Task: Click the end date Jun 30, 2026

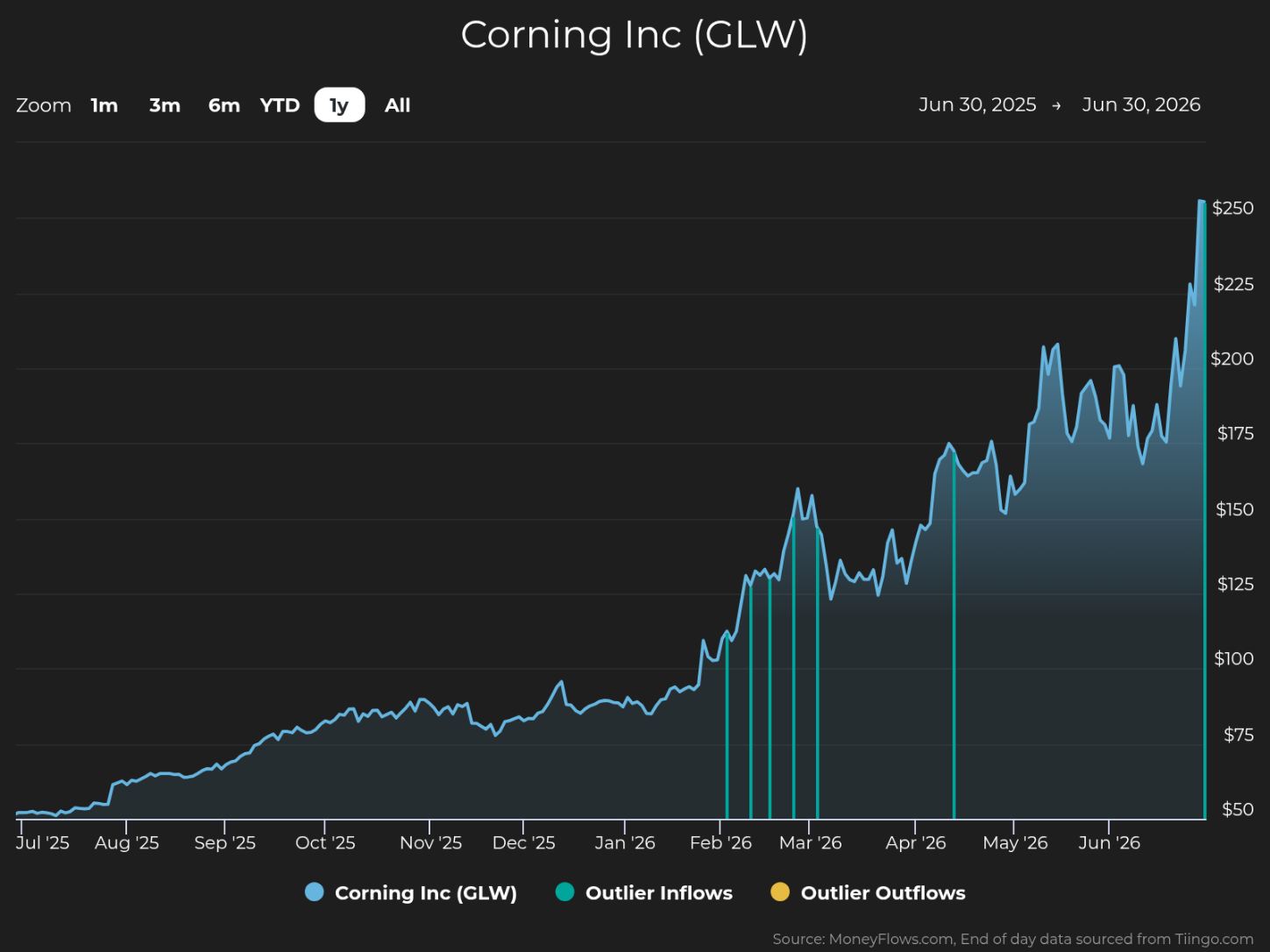Action: (x=1141, y=105)
